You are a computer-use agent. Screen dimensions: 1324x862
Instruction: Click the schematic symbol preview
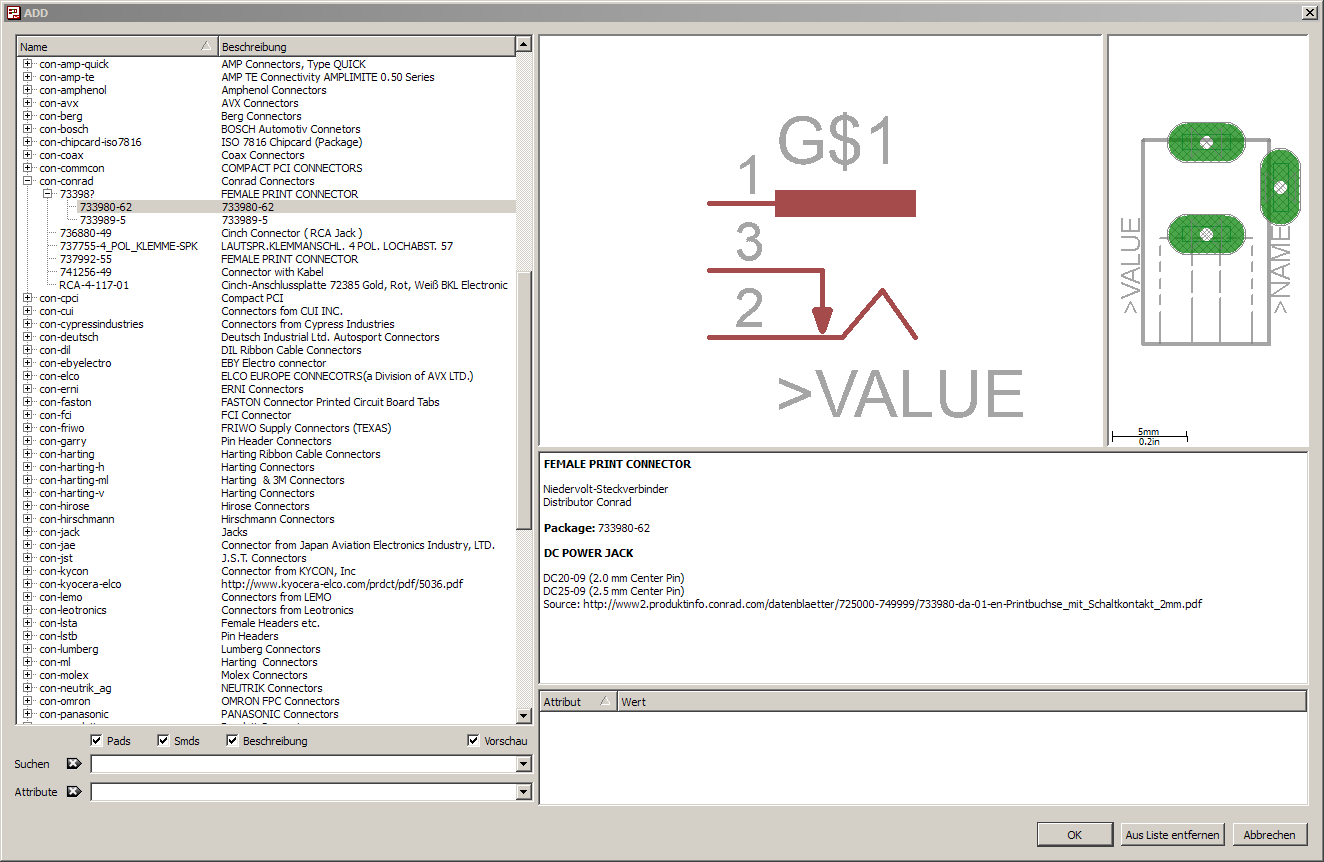point(820,241)
